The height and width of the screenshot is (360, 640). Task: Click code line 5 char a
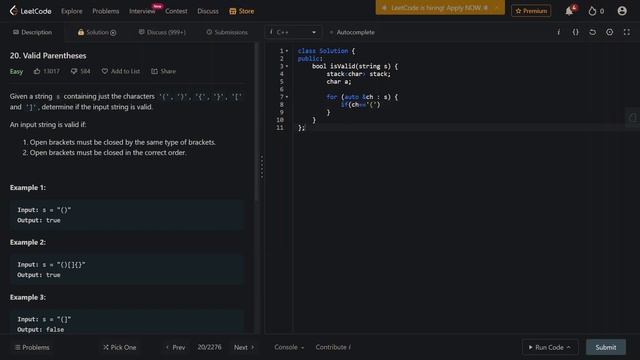(x=338, y=82)
